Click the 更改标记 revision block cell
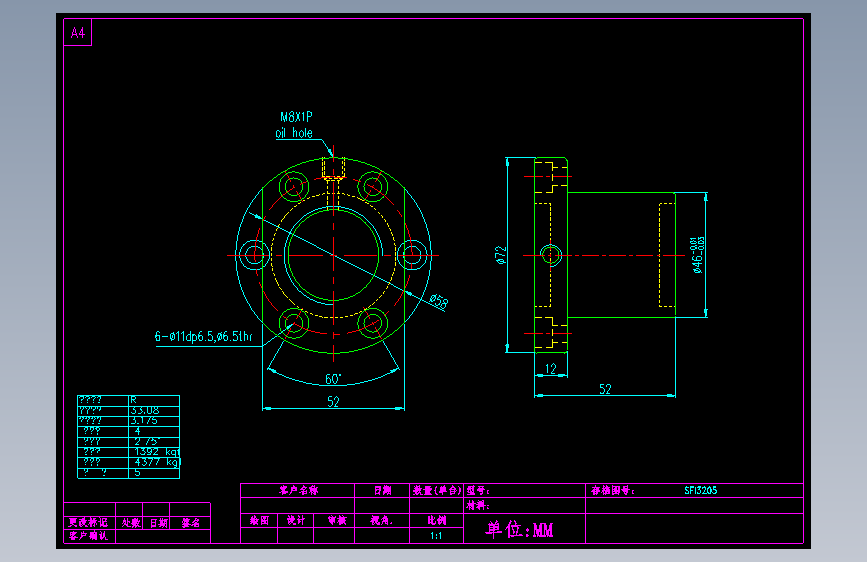867x562 pixels. pos(88,523)
